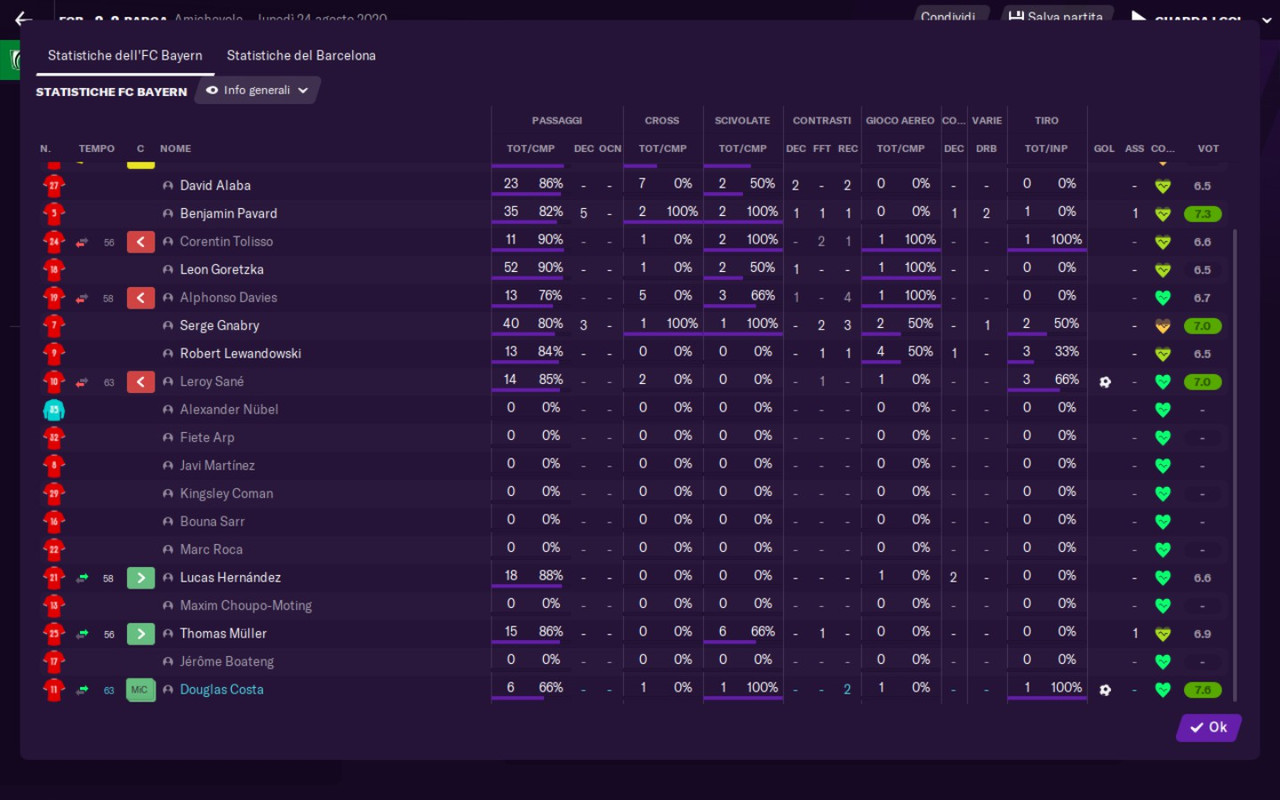Click the green swap arrows icon in Müller's row
The height and width of the screenshot is (800, 1280).
[x=82, y=634]
